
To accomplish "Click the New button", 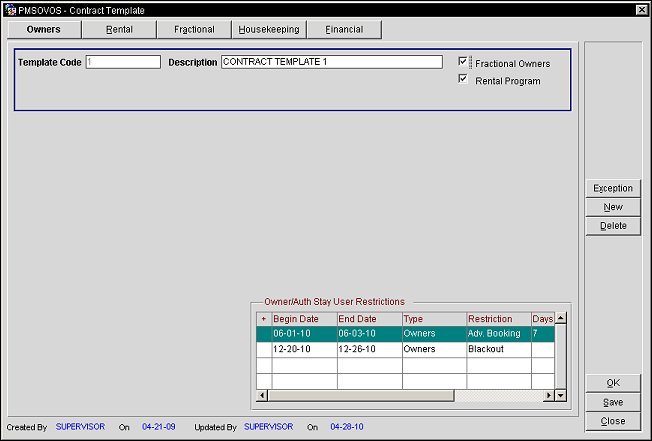I will [x=613, y=207].
